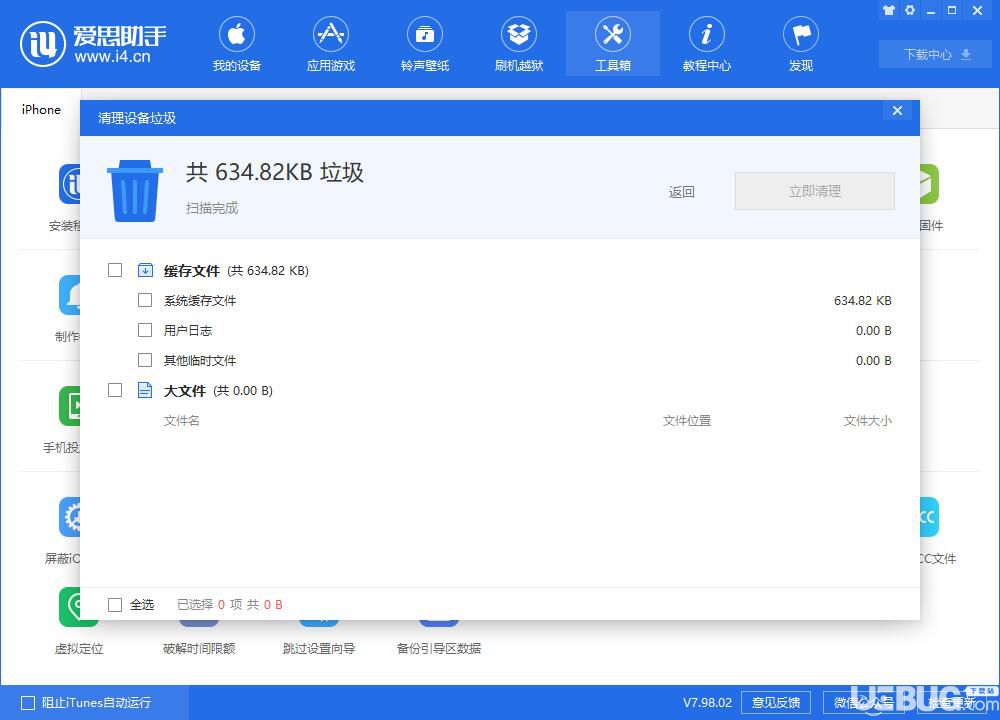This screenshot has width=1000, height=720.
Task: Click 文件大小 column header
Action: pos(867,420)
